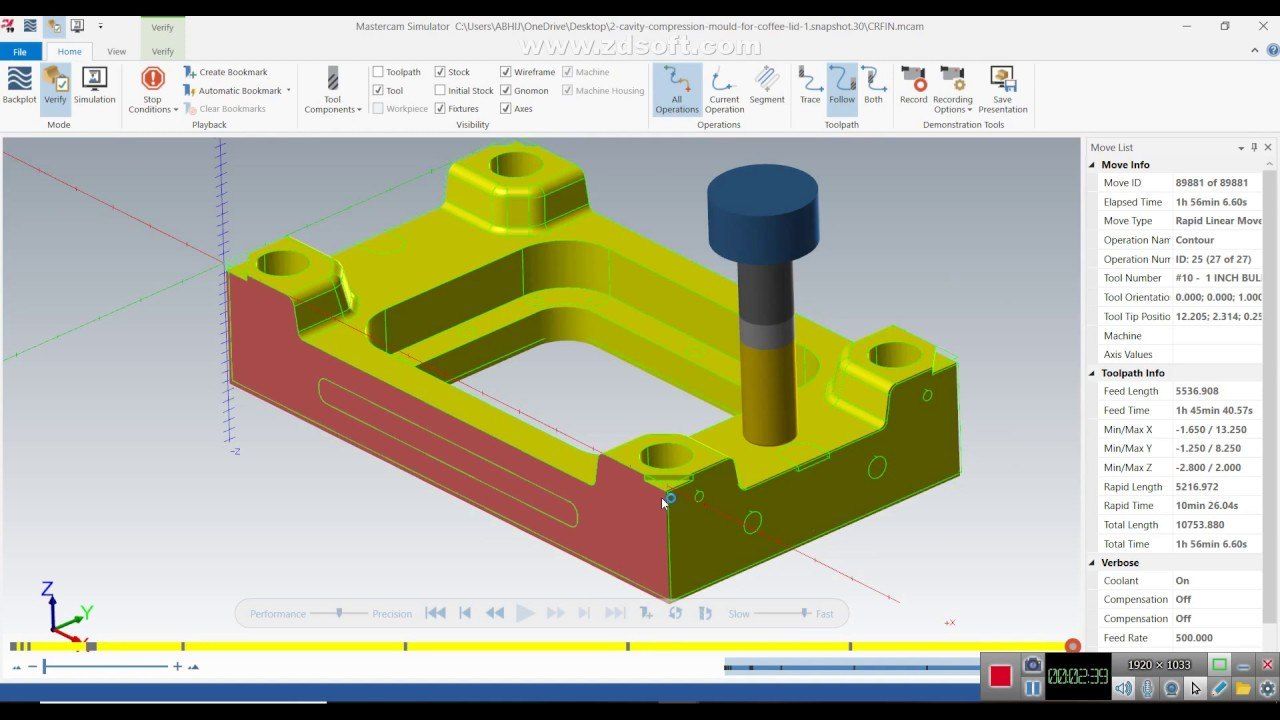Toggle the Gnomon checkbox
Viewport: 1280px width, 720px height.
coord(506,90)
